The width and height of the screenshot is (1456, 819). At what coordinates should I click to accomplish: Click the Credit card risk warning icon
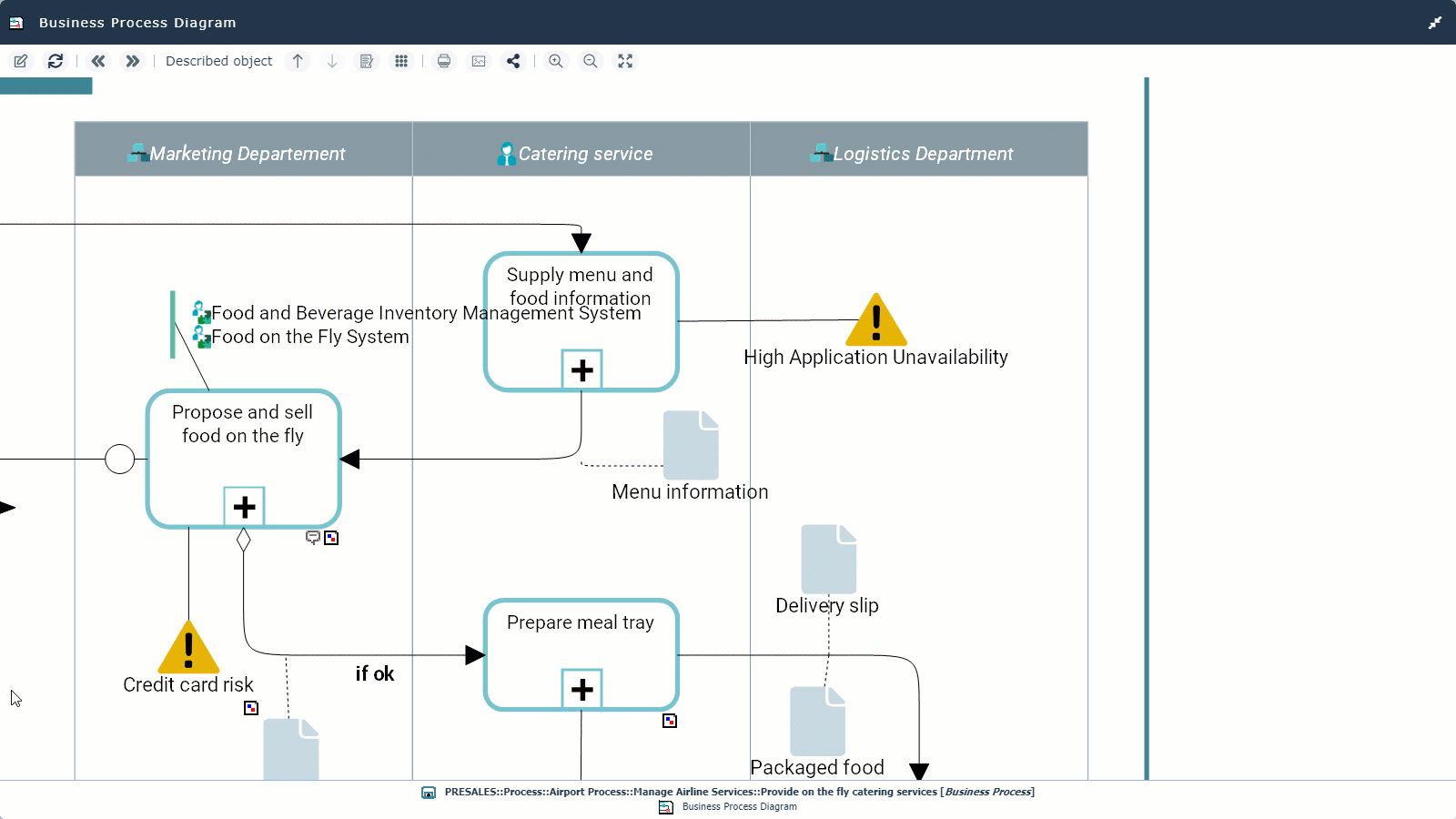coord(188,647)
